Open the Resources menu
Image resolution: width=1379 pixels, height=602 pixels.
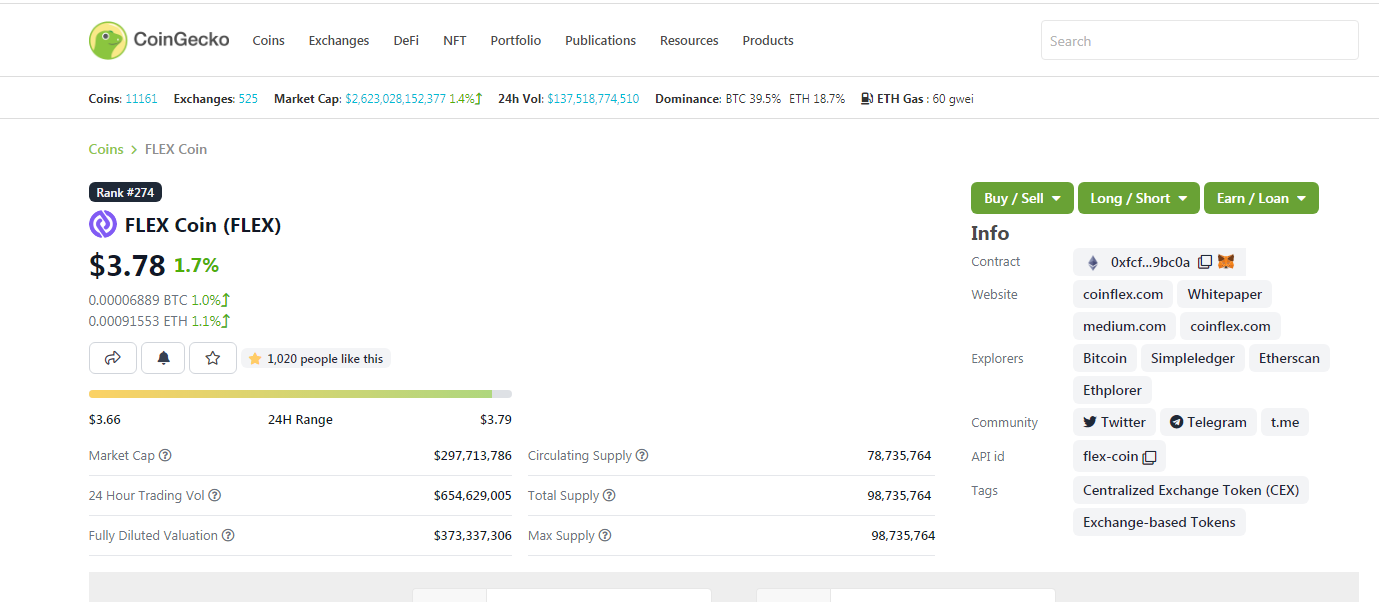[689, 40]
